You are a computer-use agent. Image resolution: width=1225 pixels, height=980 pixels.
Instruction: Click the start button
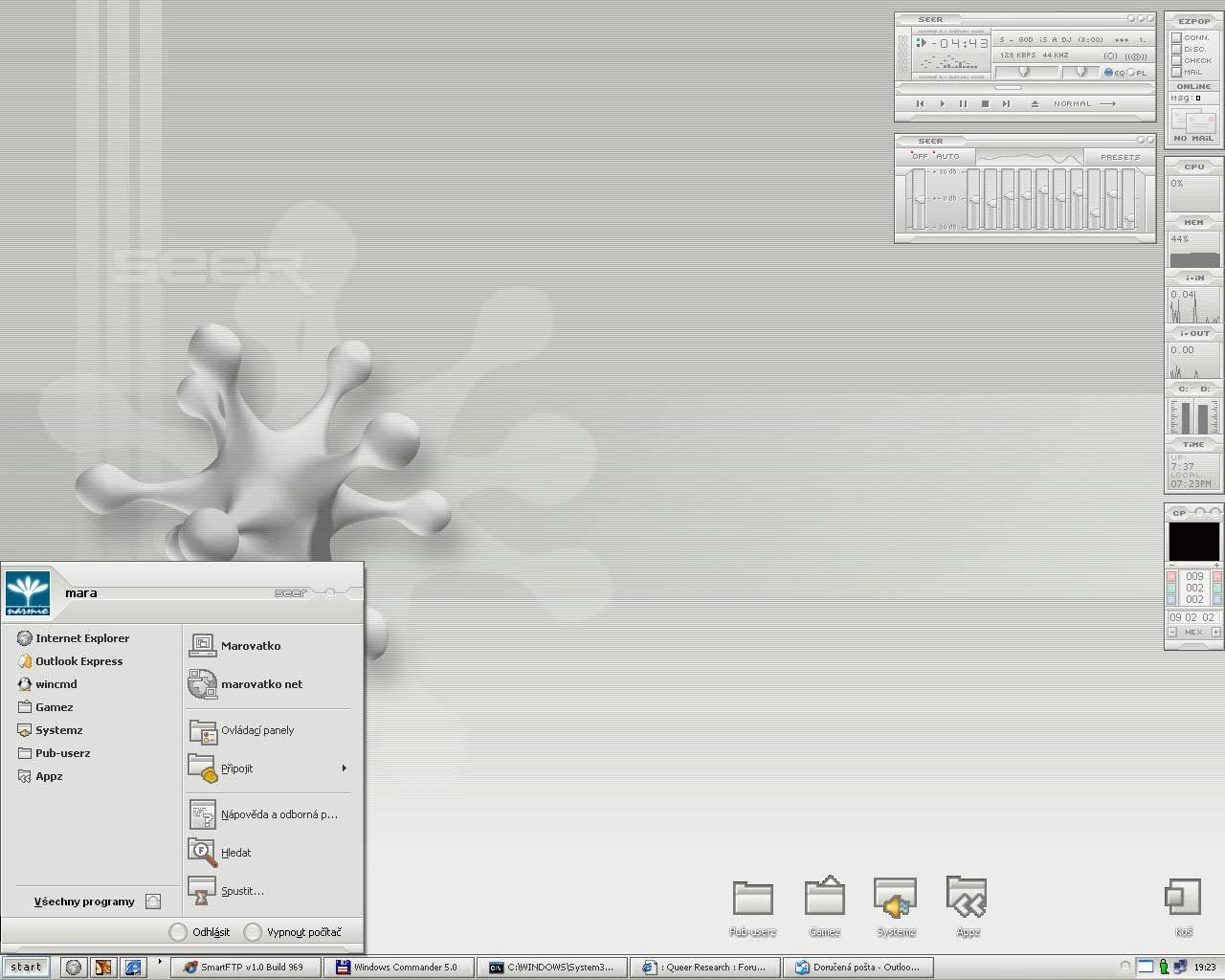pos(26,968)
